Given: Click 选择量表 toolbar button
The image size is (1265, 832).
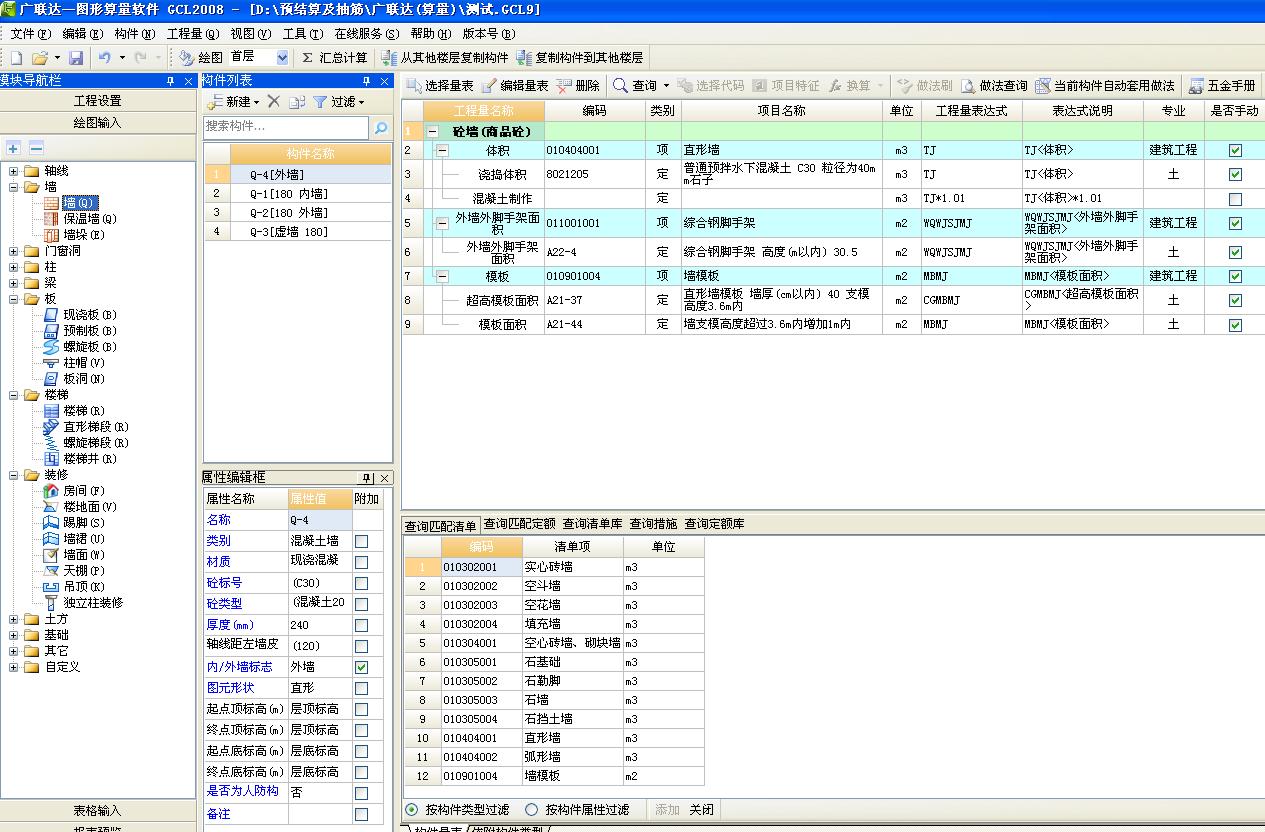Looking at the screenshot, I should click(x=440, y=86).
